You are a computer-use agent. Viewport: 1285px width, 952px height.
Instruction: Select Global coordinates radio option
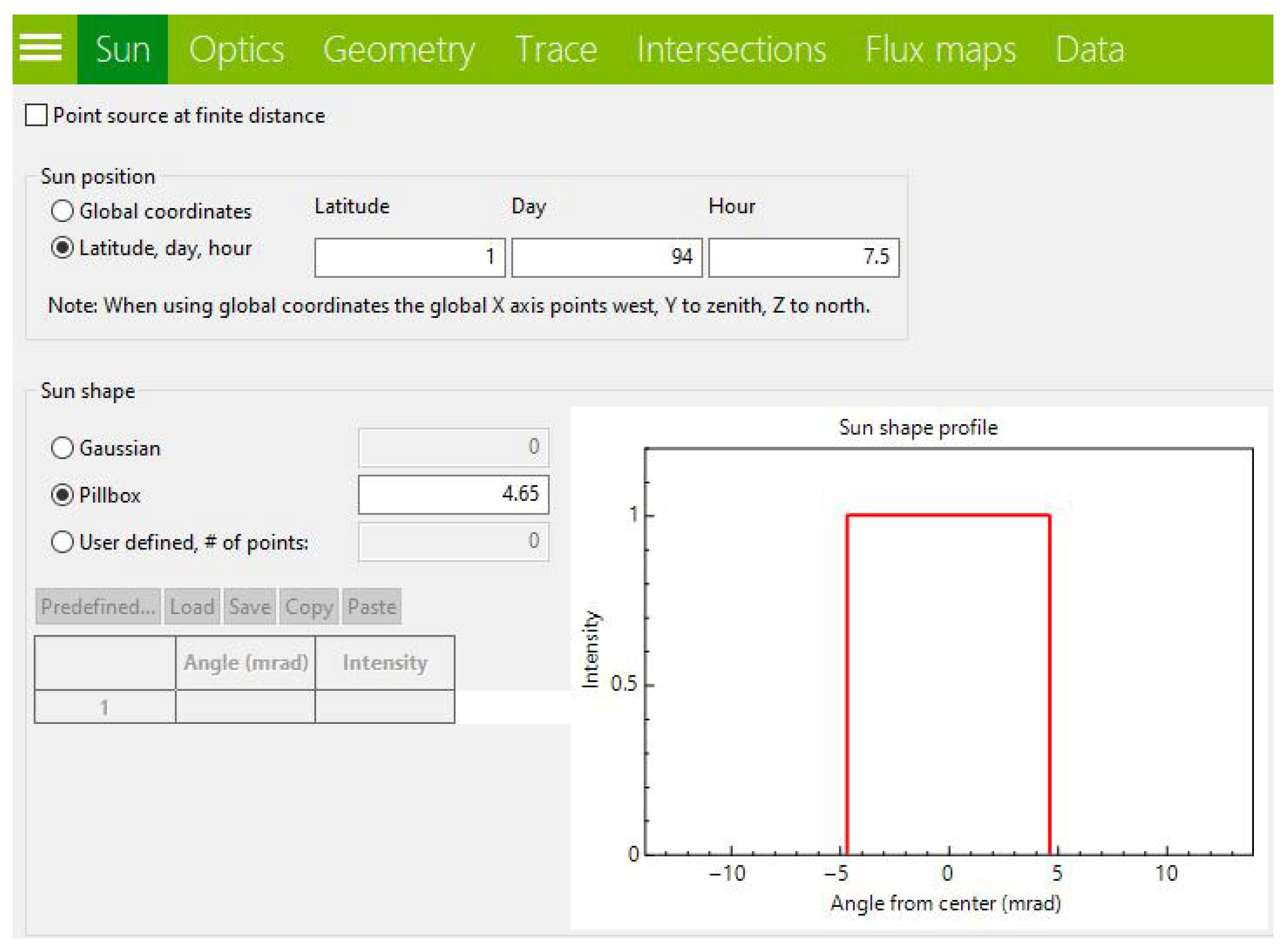coord(62,211)
